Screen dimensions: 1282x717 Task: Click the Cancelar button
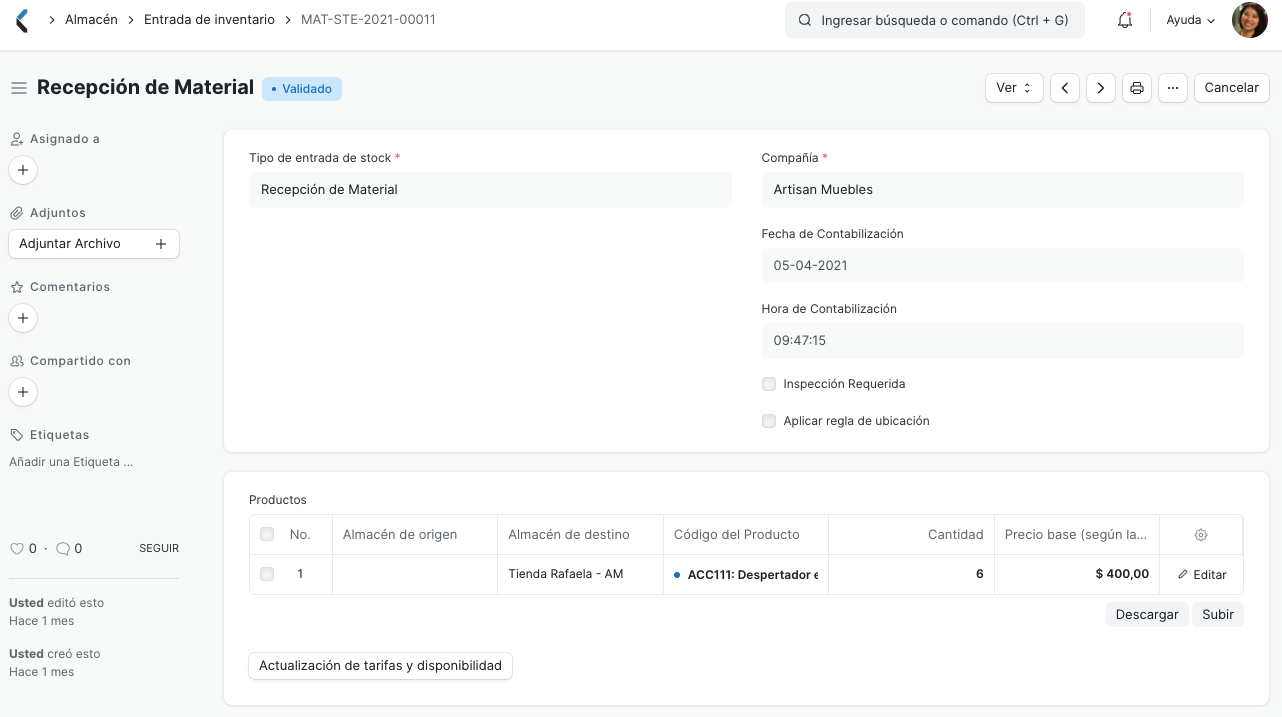(1231, 88)
